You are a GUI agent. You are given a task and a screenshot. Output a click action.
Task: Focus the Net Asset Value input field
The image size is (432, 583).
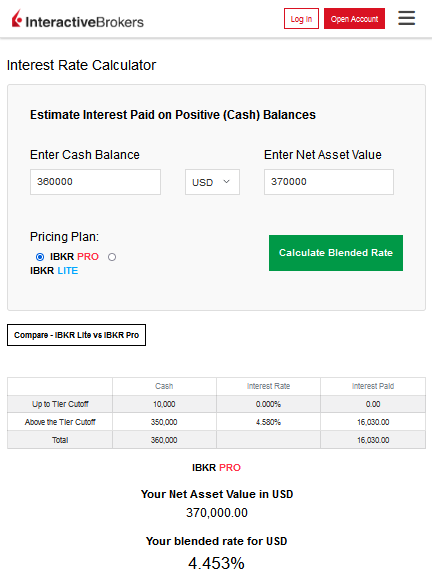329,182
